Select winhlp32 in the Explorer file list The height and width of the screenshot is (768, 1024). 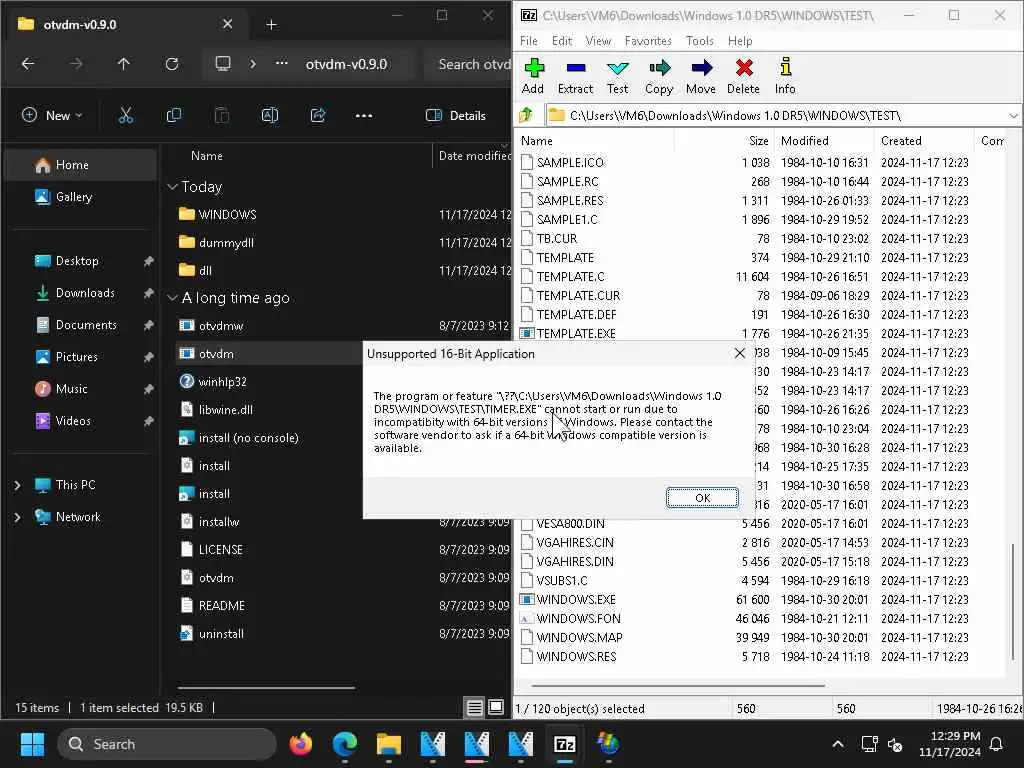[x=222, y=382]
